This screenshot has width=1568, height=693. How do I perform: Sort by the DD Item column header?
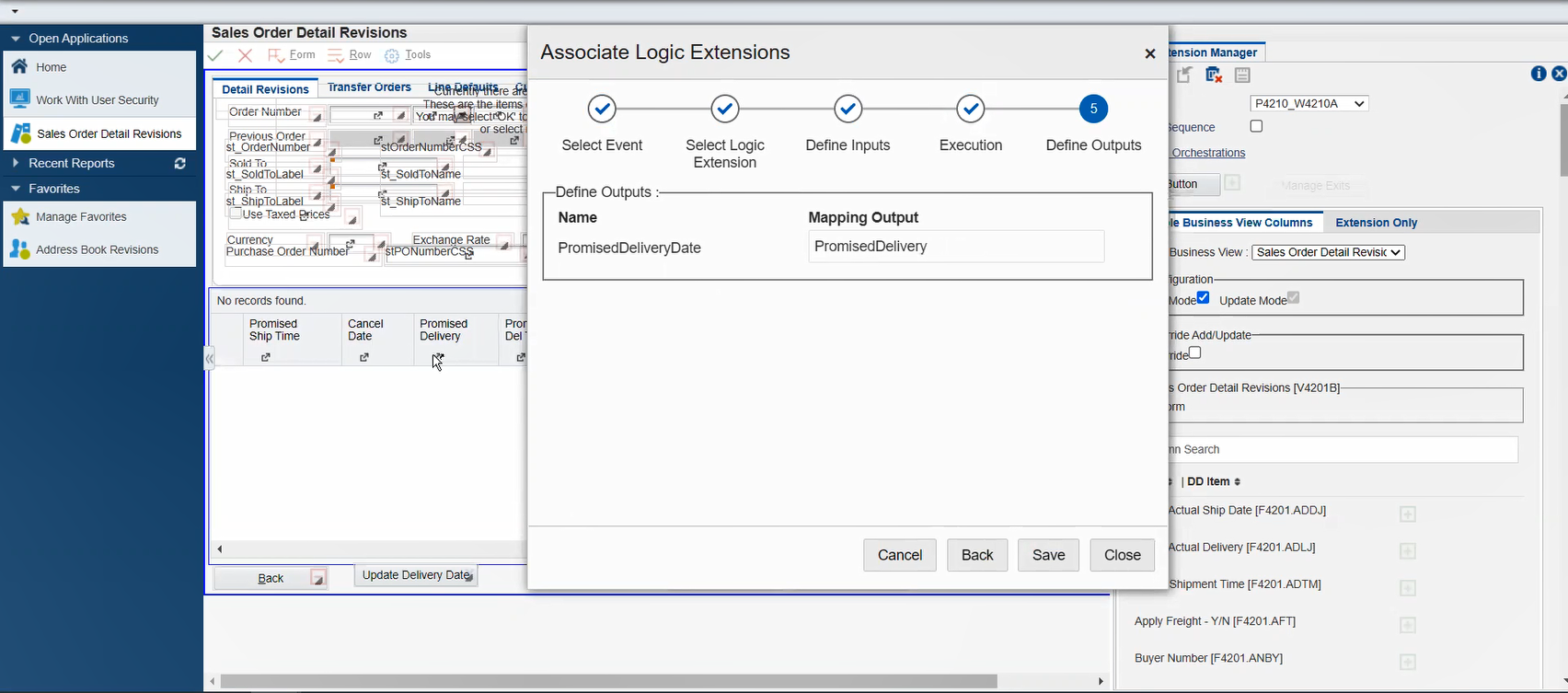pos(1214,481)
